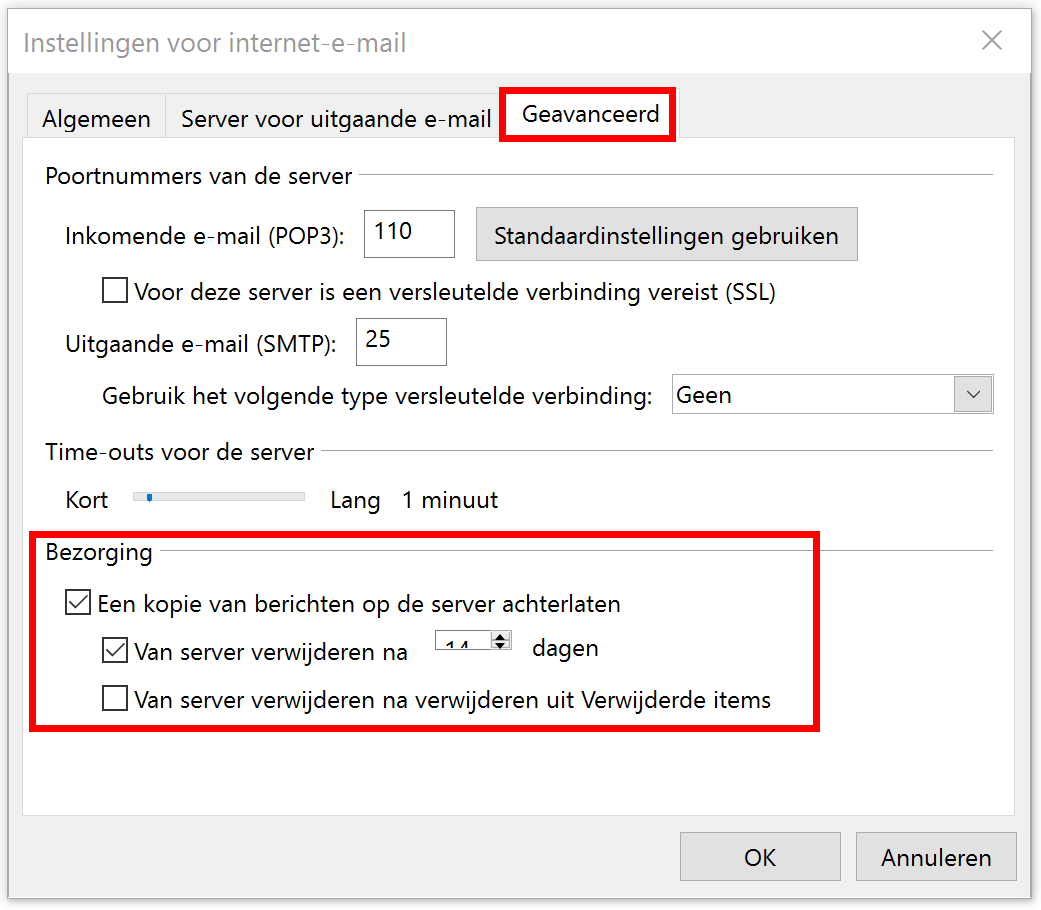
Task: Uncheck Een kopie van berichten op server
Action: [x=77, y=603]
